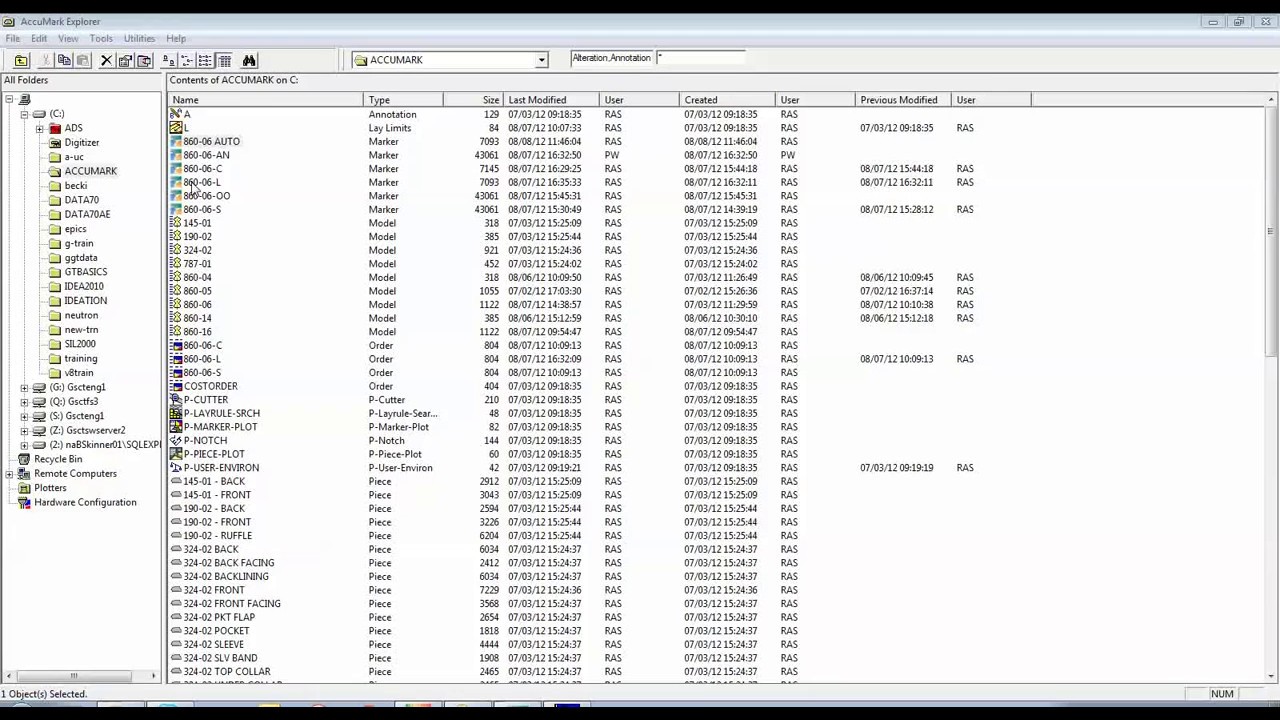
Task: Open the File menu
Action: pos(13,38)
